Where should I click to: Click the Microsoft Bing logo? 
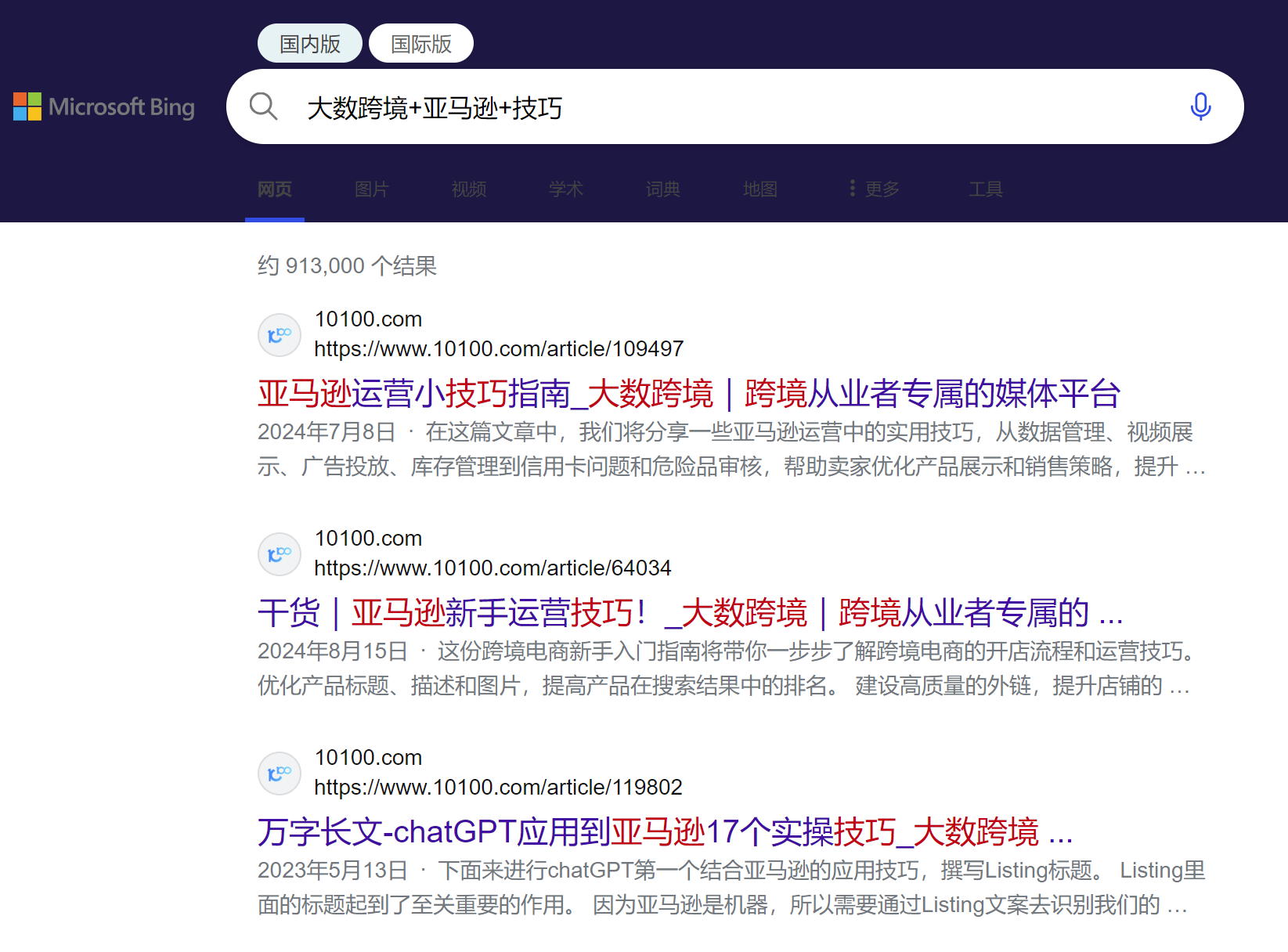(104, 106)
